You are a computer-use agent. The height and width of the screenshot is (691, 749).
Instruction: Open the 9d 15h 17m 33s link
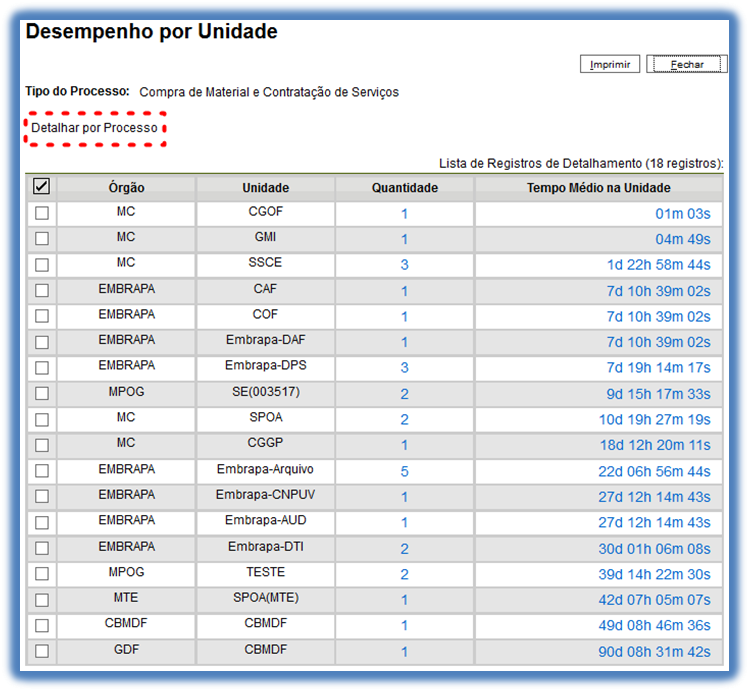click(x=659, y=394)
